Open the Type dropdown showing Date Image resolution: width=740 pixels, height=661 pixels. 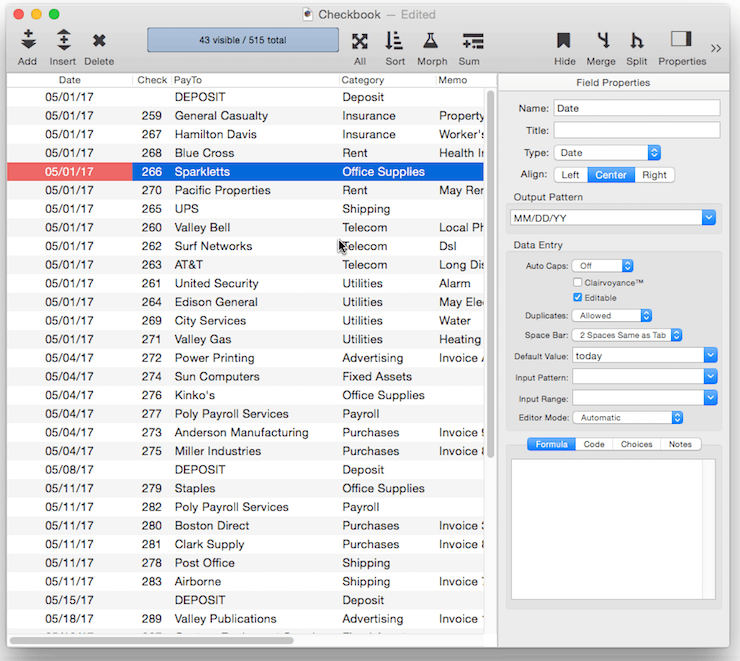607,152
